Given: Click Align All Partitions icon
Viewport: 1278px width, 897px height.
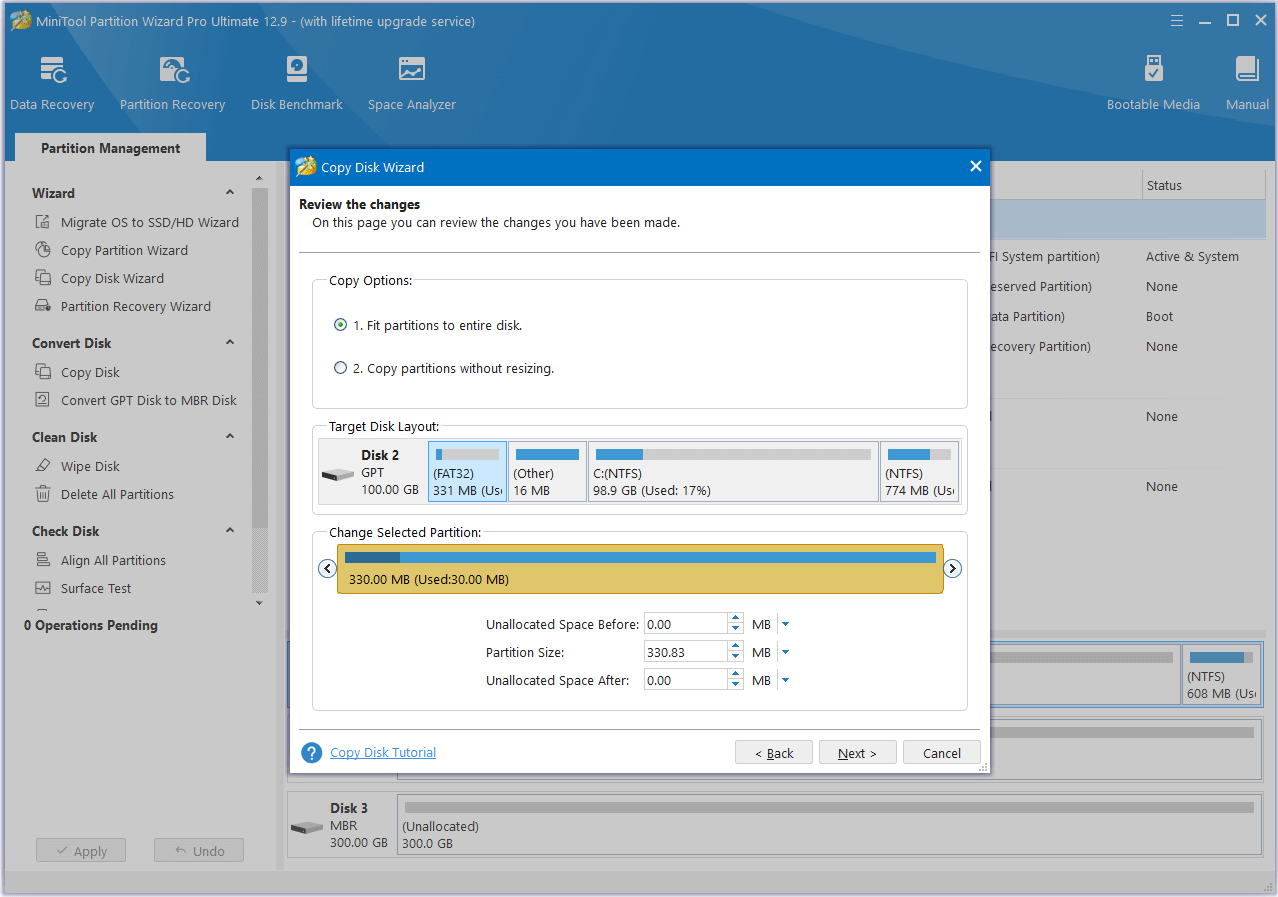Looking at the screenshot, I should [x=43, y=560].
